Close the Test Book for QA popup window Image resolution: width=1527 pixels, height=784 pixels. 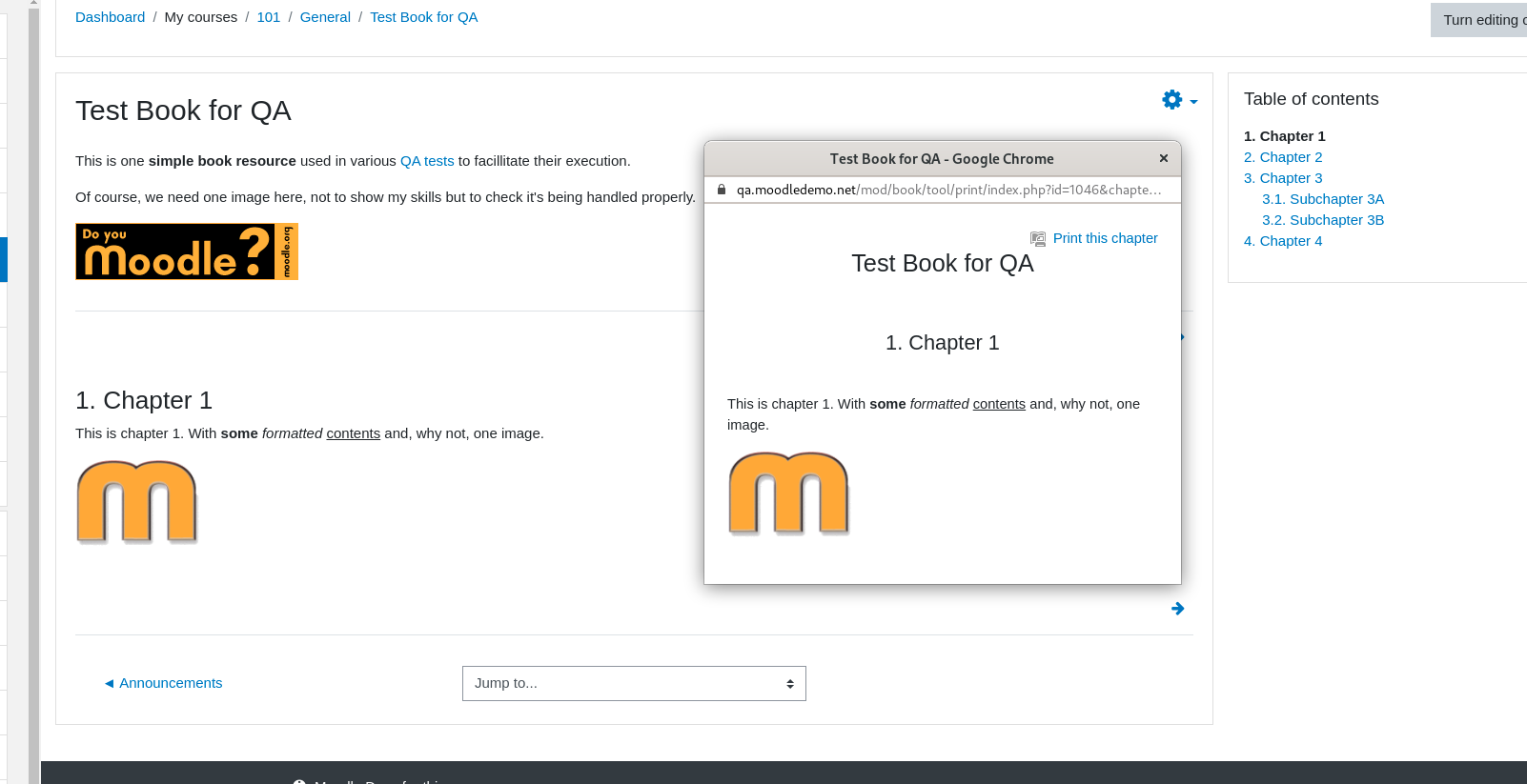click(1164, 158)
